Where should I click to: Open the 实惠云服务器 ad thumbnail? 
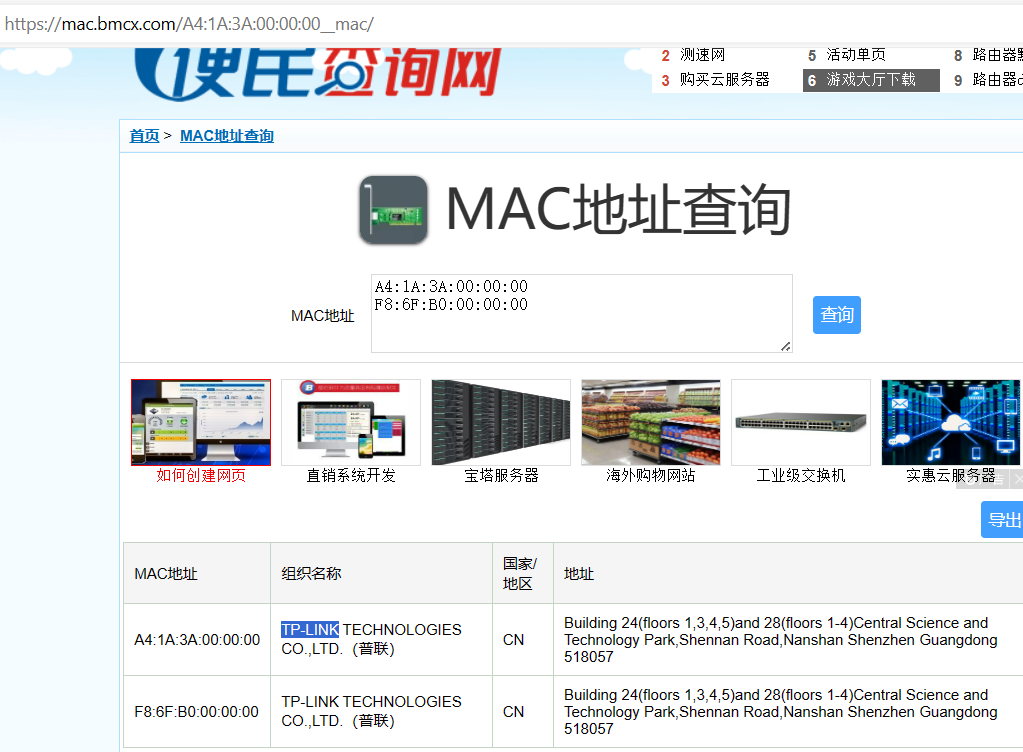coord(951,423)
